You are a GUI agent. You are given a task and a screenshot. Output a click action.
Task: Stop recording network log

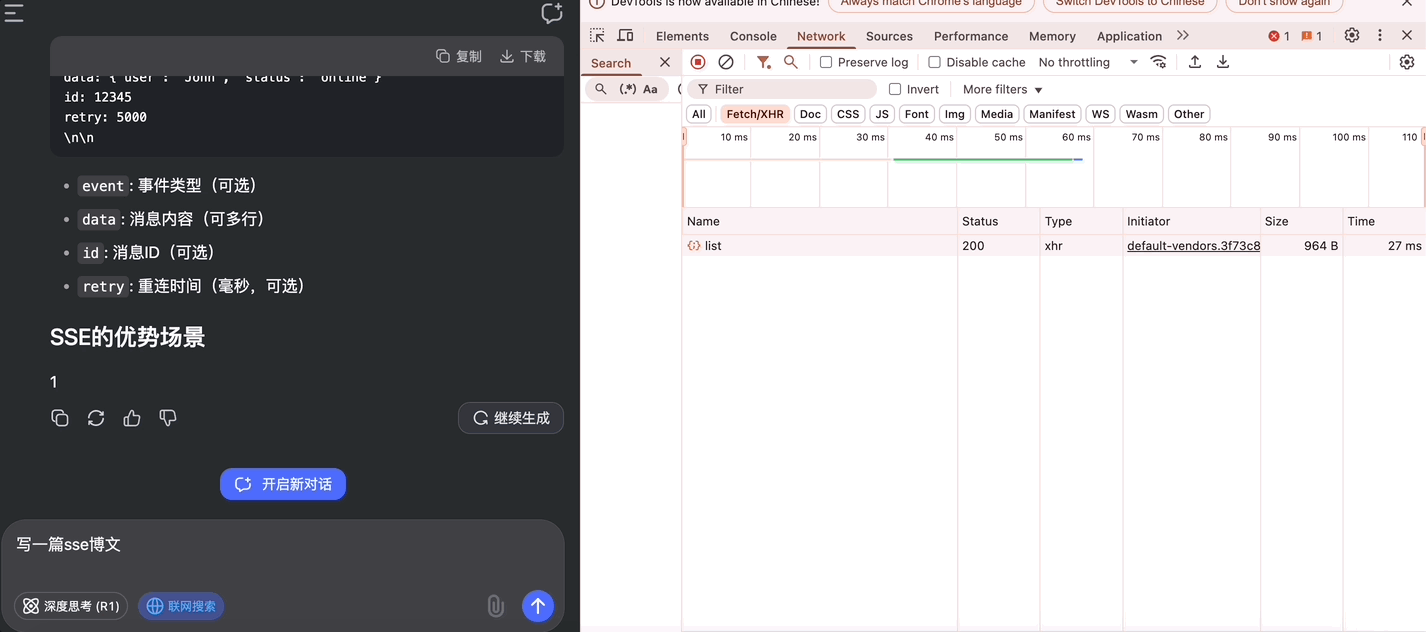pos(698,62)
